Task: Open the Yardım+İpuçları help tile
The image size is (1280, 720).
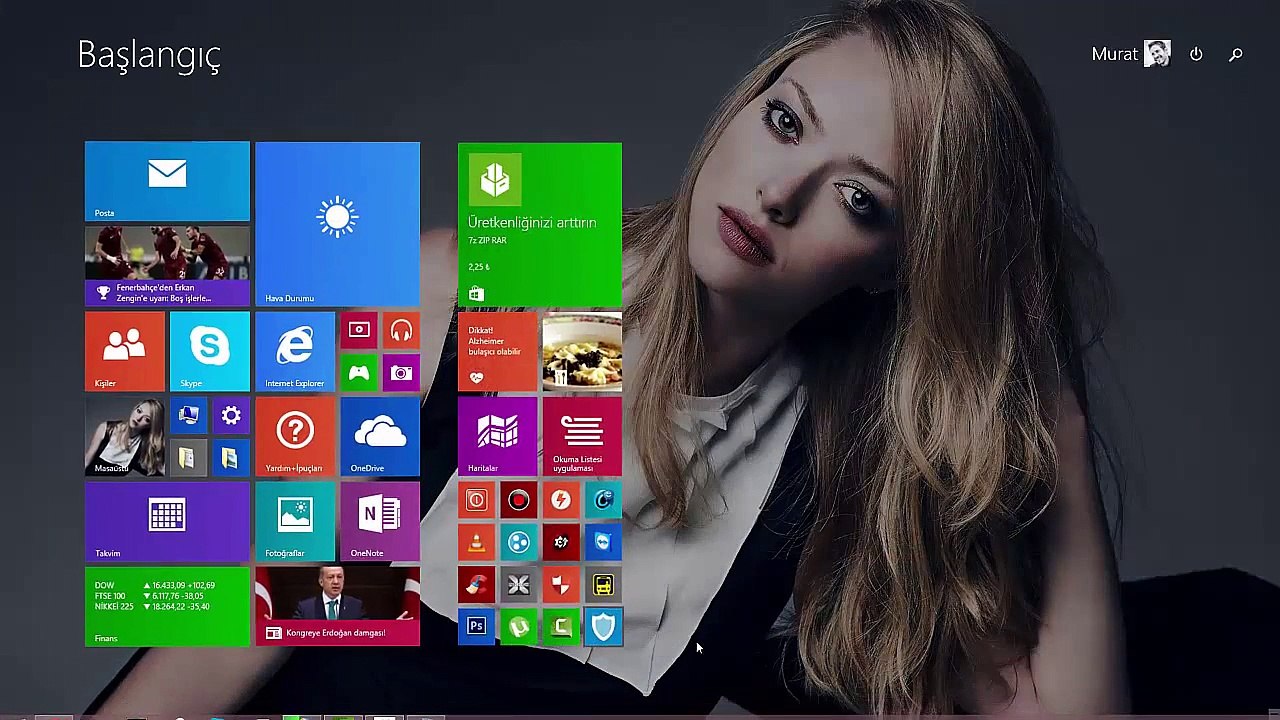Action: coord(295,436)
